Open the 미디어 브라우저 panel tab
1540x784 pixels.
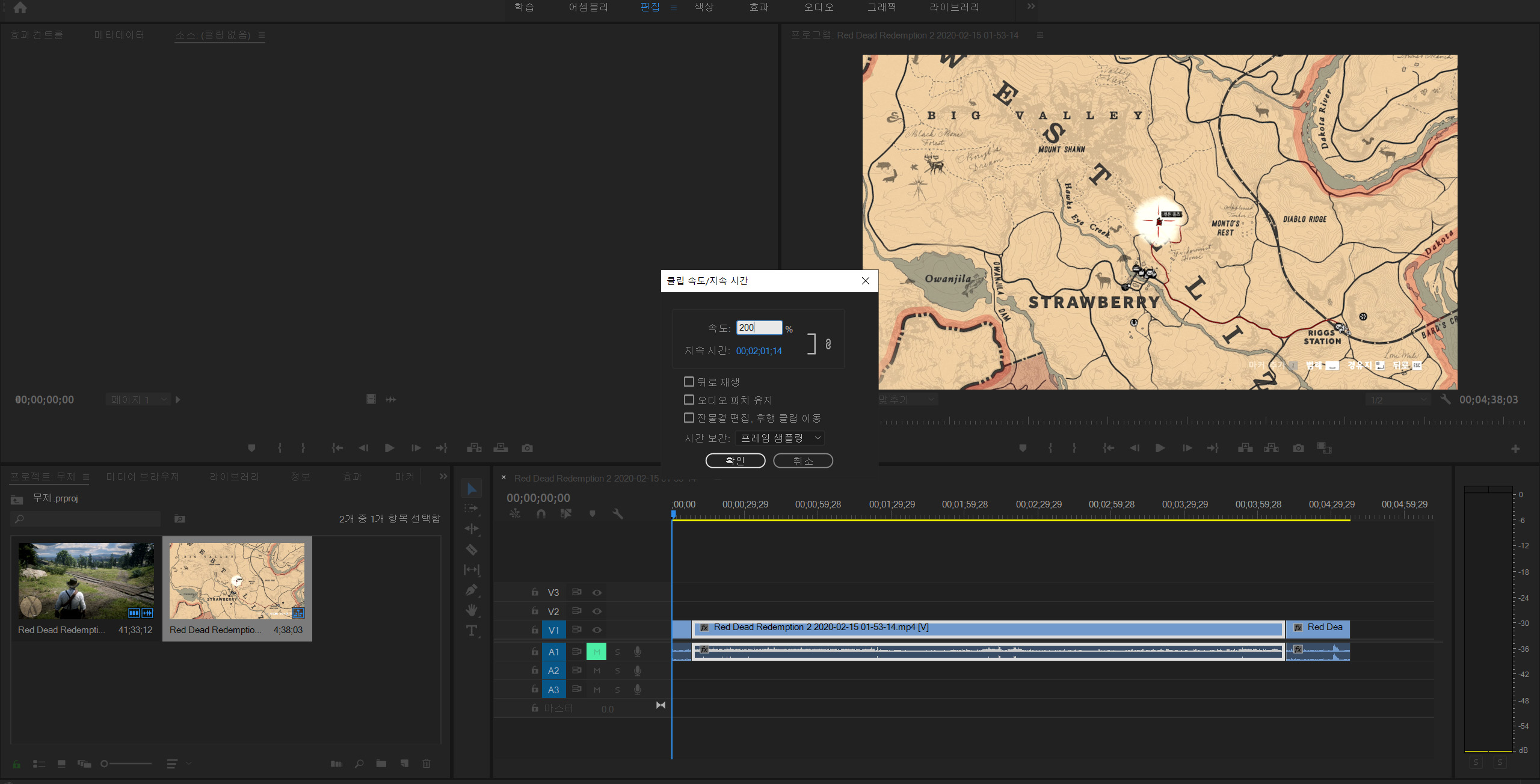pos(143,477)
